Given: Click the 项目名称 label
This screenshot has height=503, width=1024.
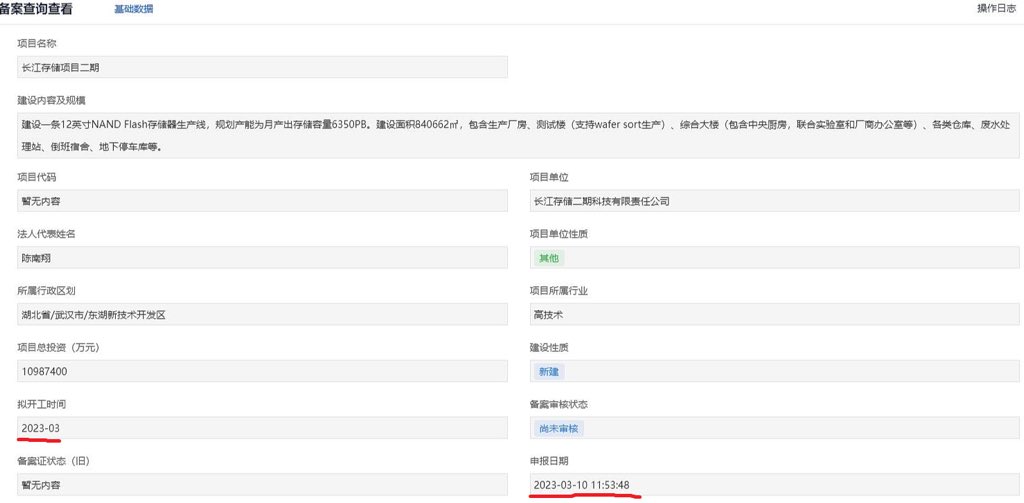Looking at the screenshot, I should coord(37,43).
